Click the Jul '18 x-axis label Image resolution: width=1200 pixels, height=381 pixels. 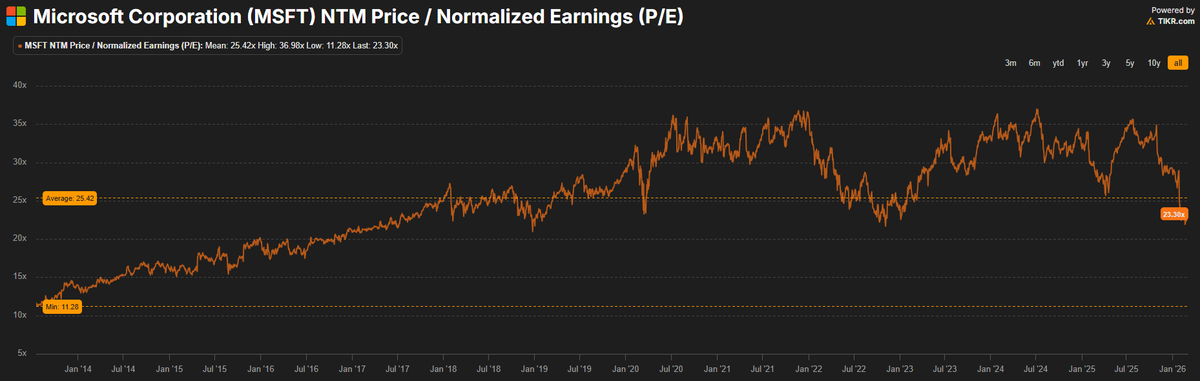(x=489, y=370)
